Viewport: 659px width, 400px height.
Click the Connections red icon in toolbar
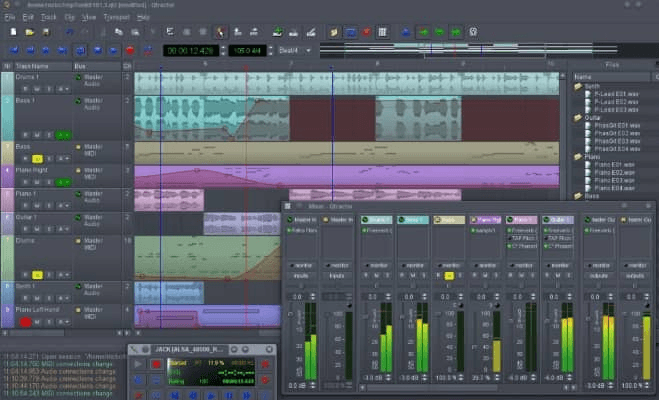tap(366, 32)
